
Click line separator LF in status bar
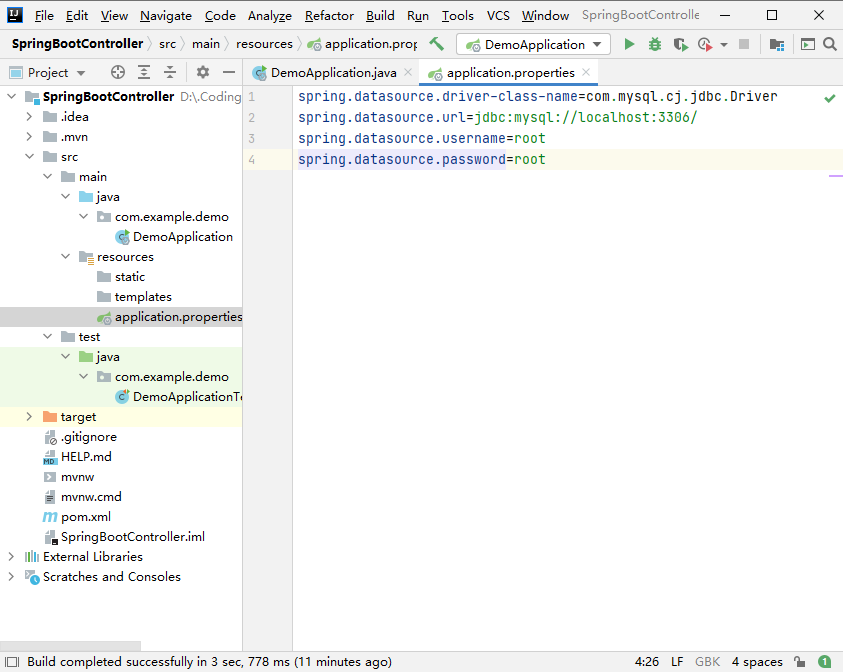pyautogui.click(x=677, y=661)
